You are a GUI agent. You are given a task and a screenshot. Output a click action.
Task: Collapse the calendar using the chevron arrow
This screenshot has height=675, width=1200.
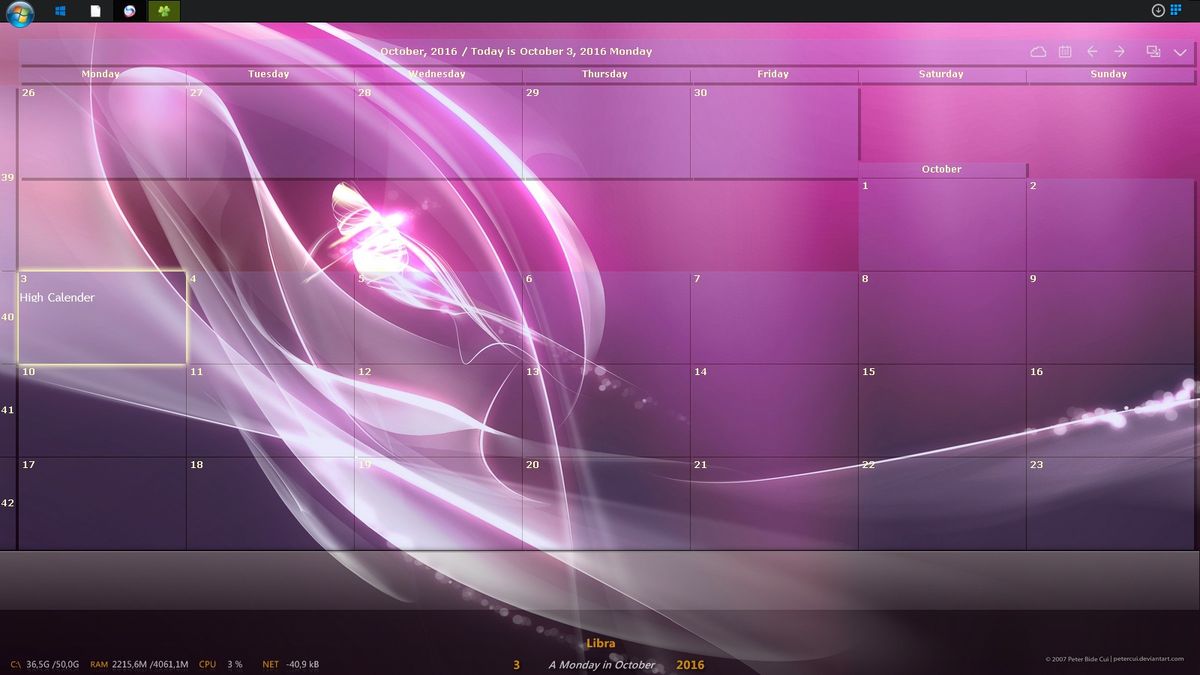click(1180, 51)
